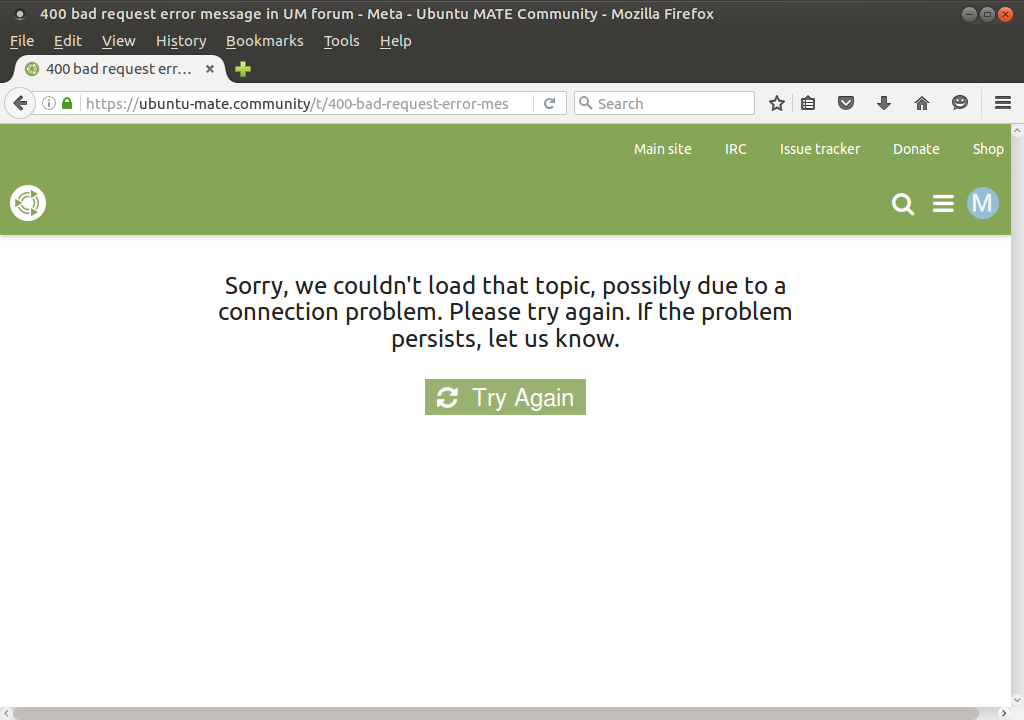Click the vertical scrollbar up arrow

(x=1017, y=131)
